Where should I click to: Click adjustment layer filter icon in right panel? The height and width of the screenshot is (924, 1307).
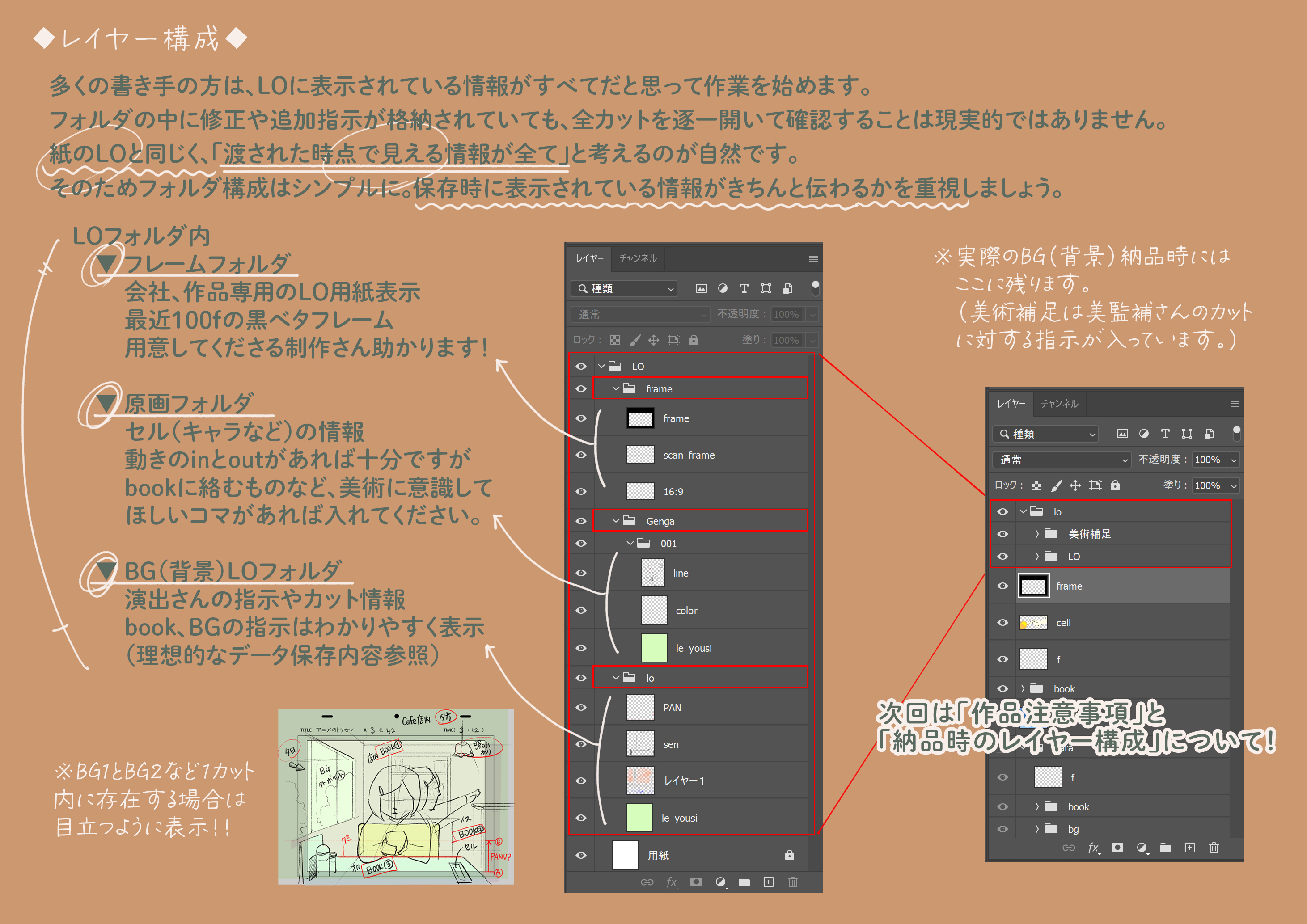point(1144,434)
